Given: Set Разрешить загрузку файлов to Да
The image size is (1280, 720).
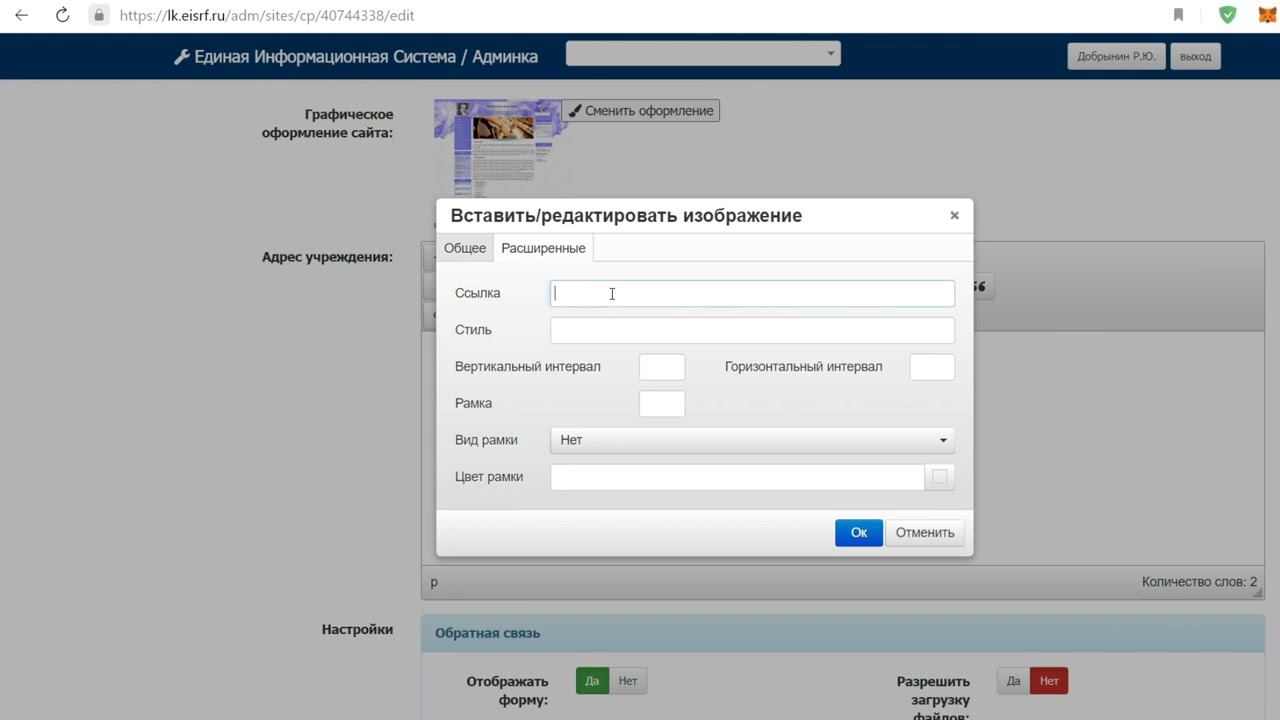Looking at the screenshot, I should pyautogui.click(x=1013, y=681).
